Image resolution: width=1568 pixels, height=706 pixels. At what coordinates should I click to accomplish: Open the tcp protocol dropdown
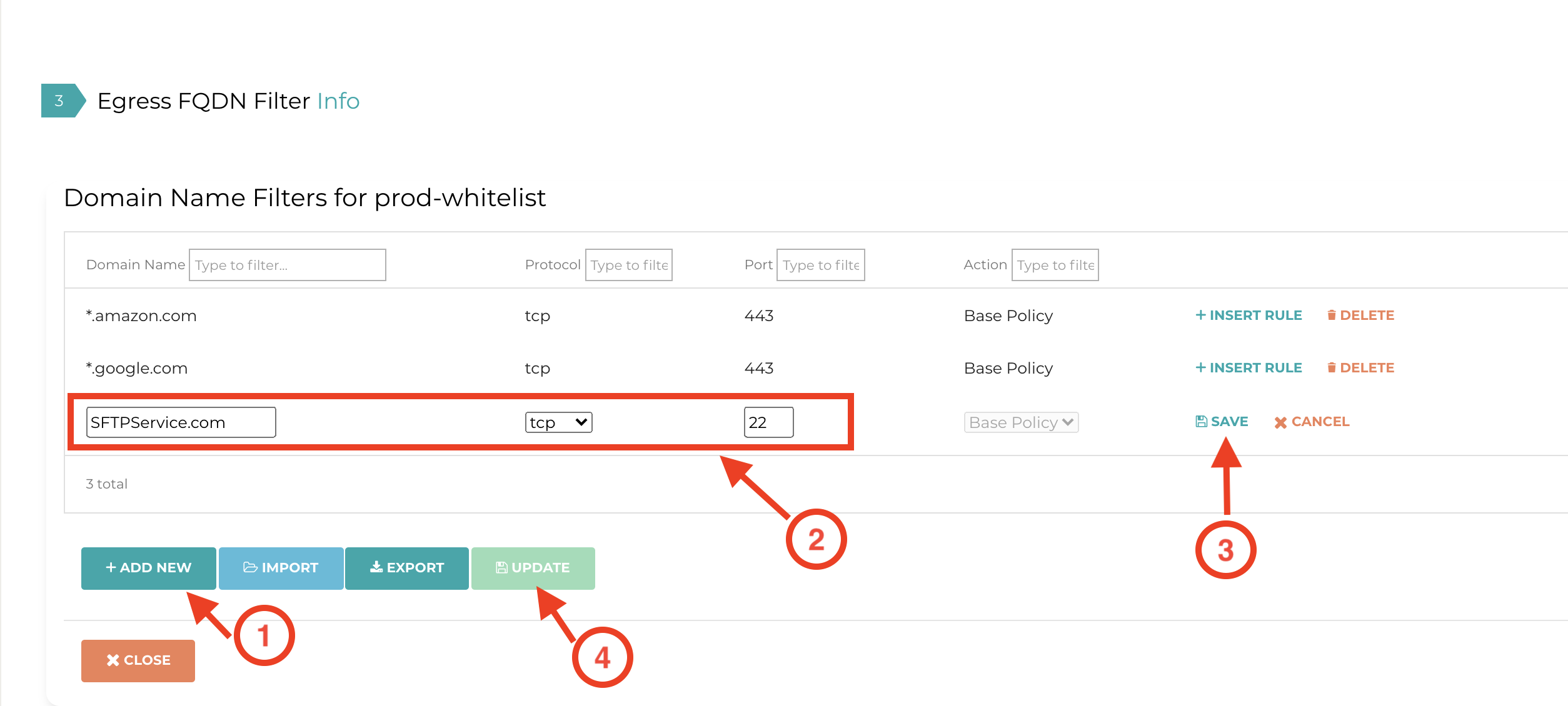point(558,422)
